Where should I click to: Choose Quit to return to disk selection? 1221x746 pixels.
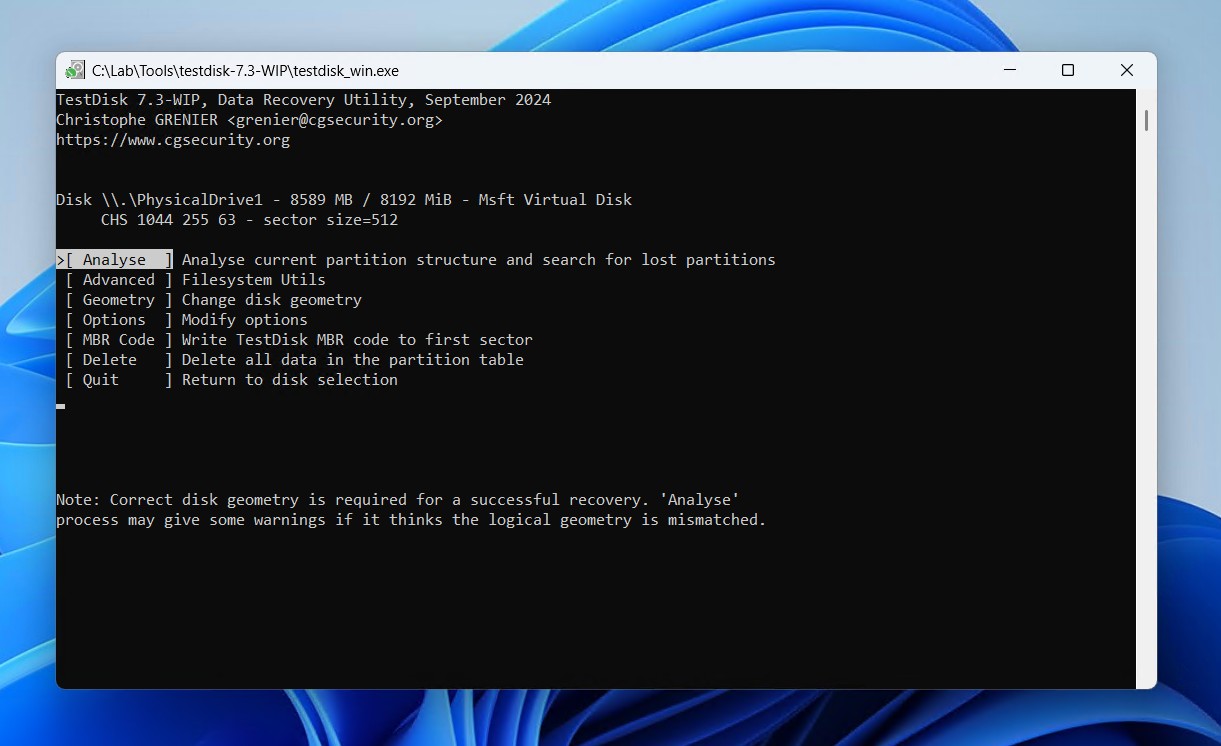[99, 379]
